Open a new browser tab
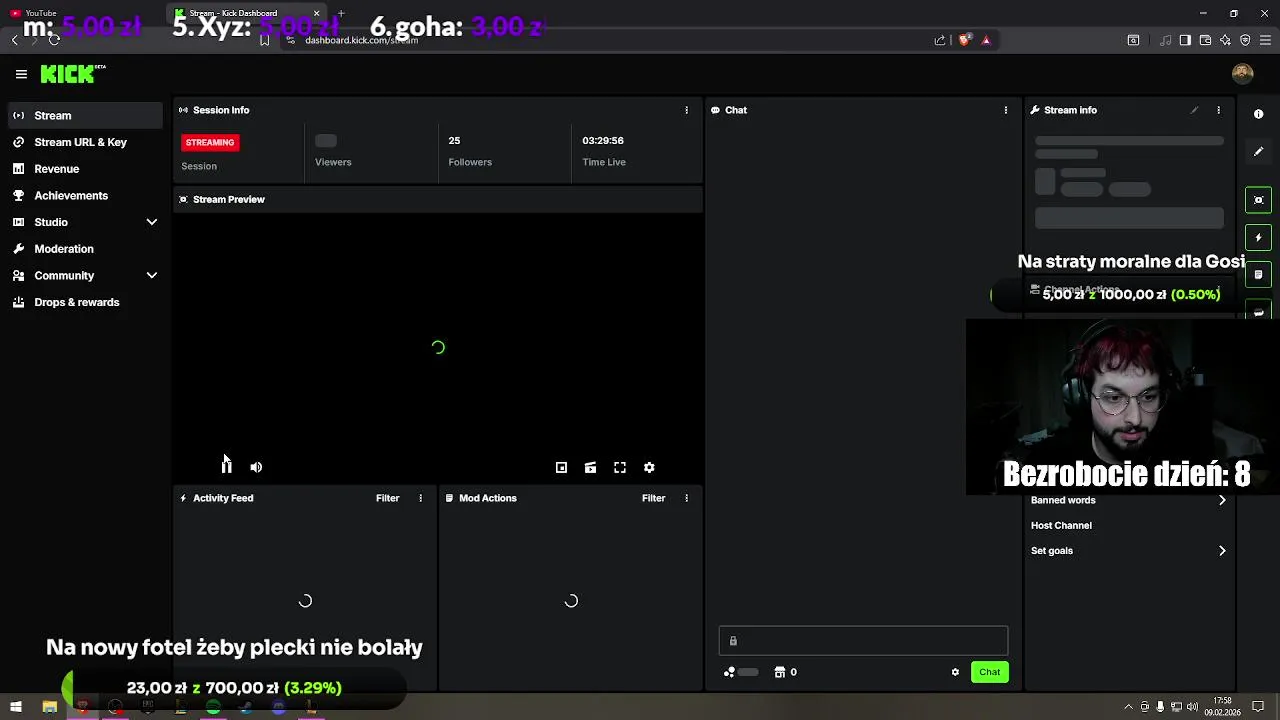Viewport: 1280px width, 720px height. [341, 14]
